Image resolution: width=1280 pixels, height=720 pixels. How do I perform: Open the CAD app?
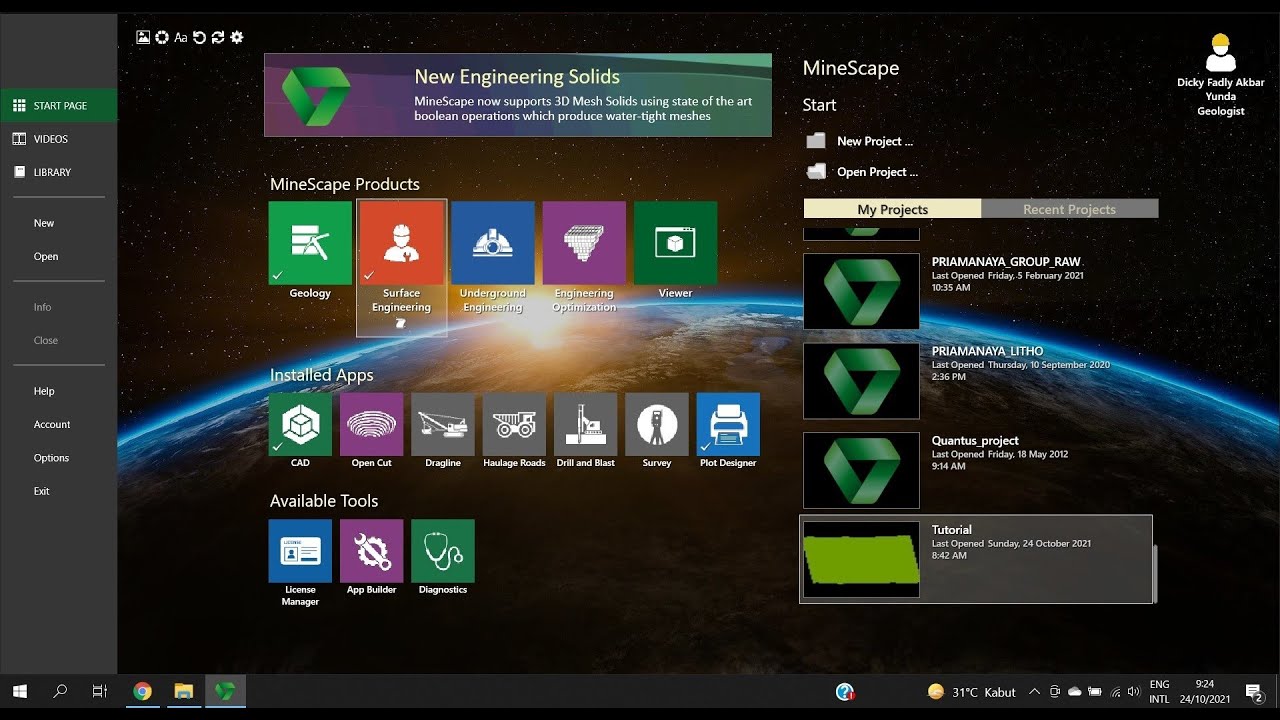click(x=300, y=424)
